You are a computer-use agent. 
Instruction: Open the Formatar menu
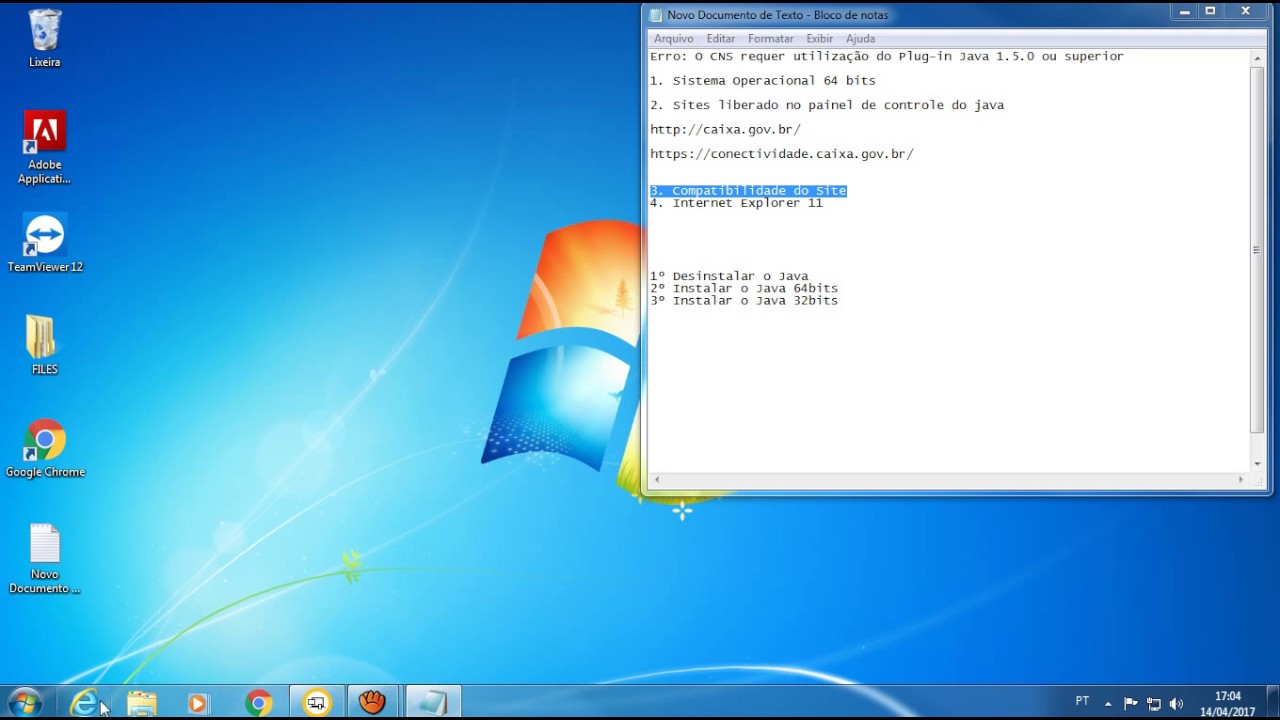click(x=770, y=39)
